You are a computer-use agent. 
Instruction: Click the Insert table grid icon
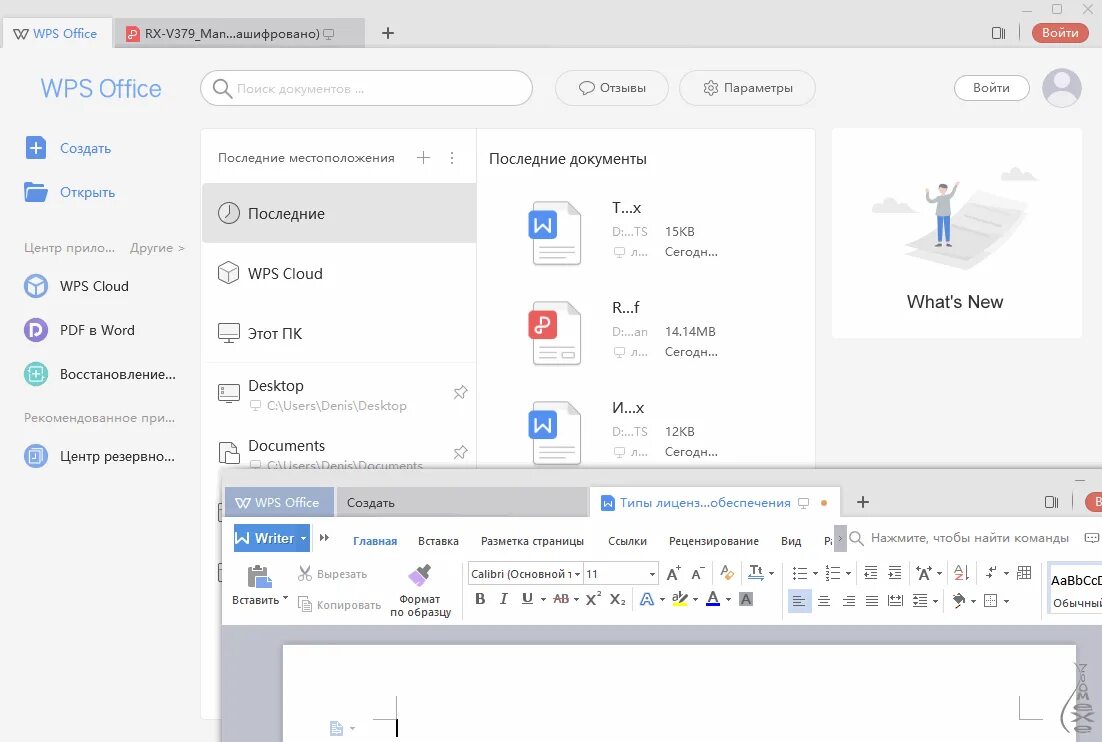coord(1024,573)
